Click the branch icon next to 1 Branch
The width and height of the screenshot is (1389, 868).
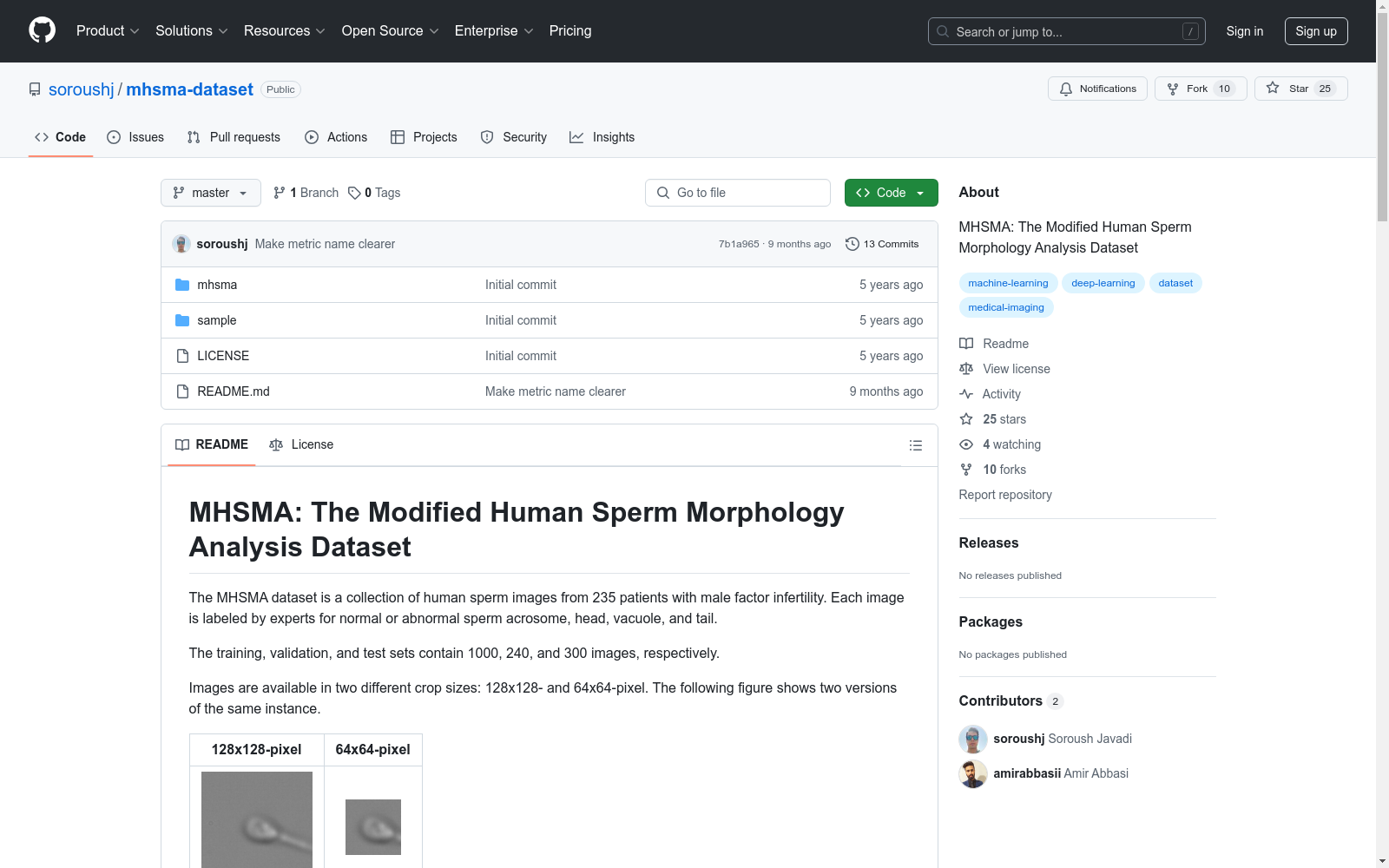[280, 193]
